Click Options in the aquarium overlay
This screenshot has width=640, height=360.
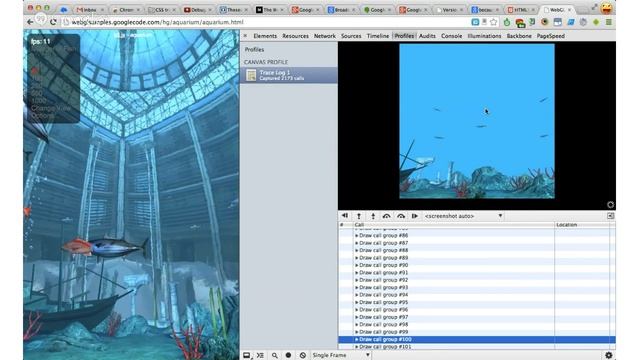point(42,116)
